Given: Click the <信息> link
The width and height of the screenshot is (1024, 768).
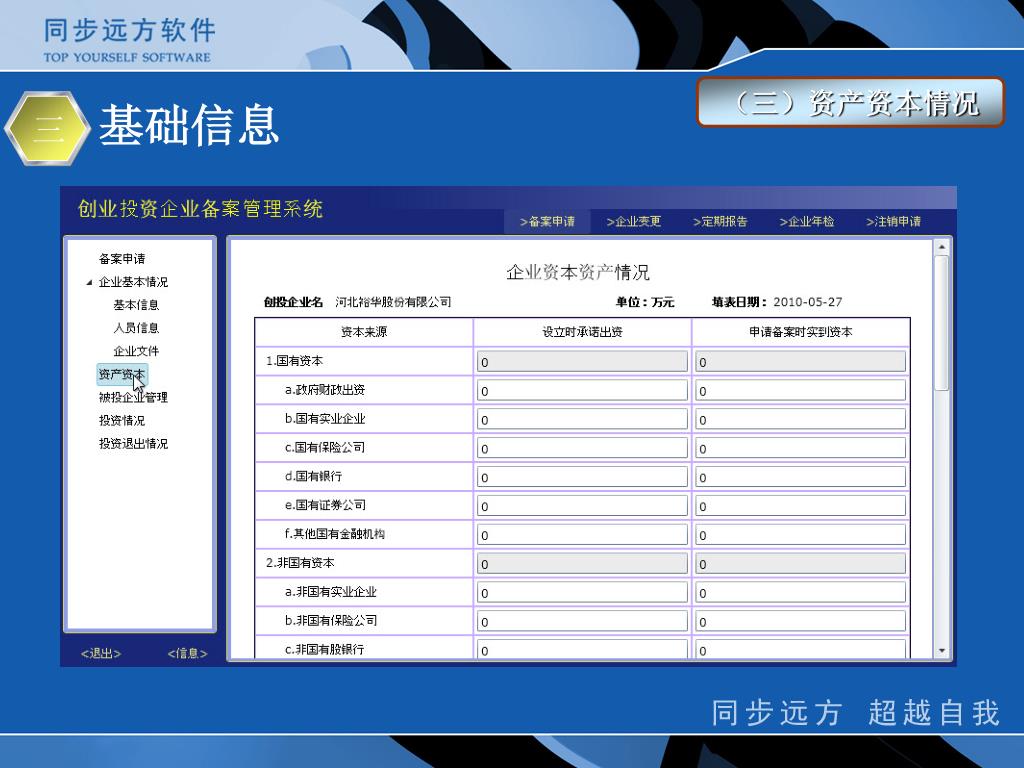Looking at the screenshot, I should tap(187, 654).
